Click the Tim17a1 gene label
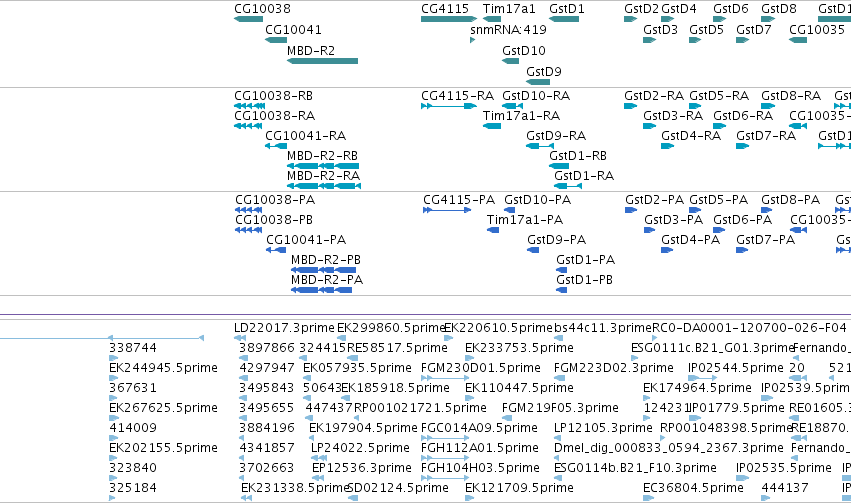 [509, 9]
